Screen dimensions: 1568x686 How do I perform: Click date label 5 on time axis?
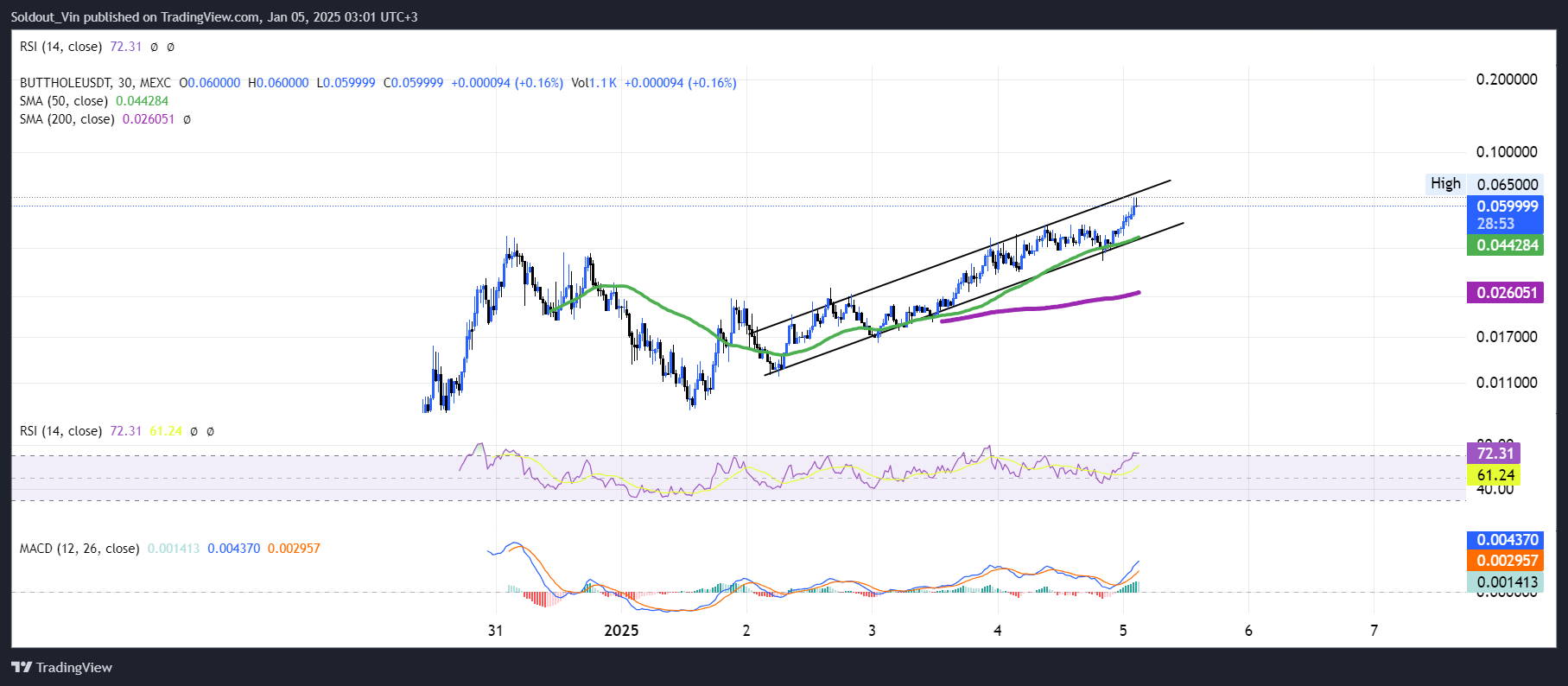click(1123, 631)
